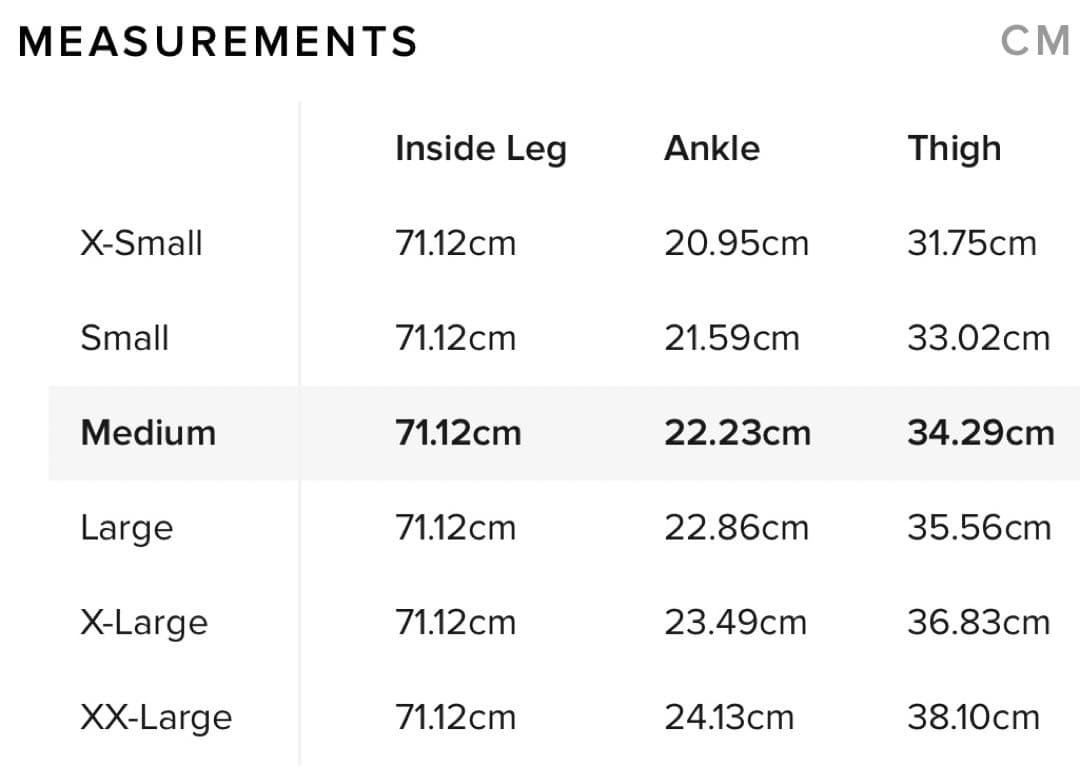Choose the Small size row
The height and width of the screenshot is (781, 1080).
[x=124, y=338]
